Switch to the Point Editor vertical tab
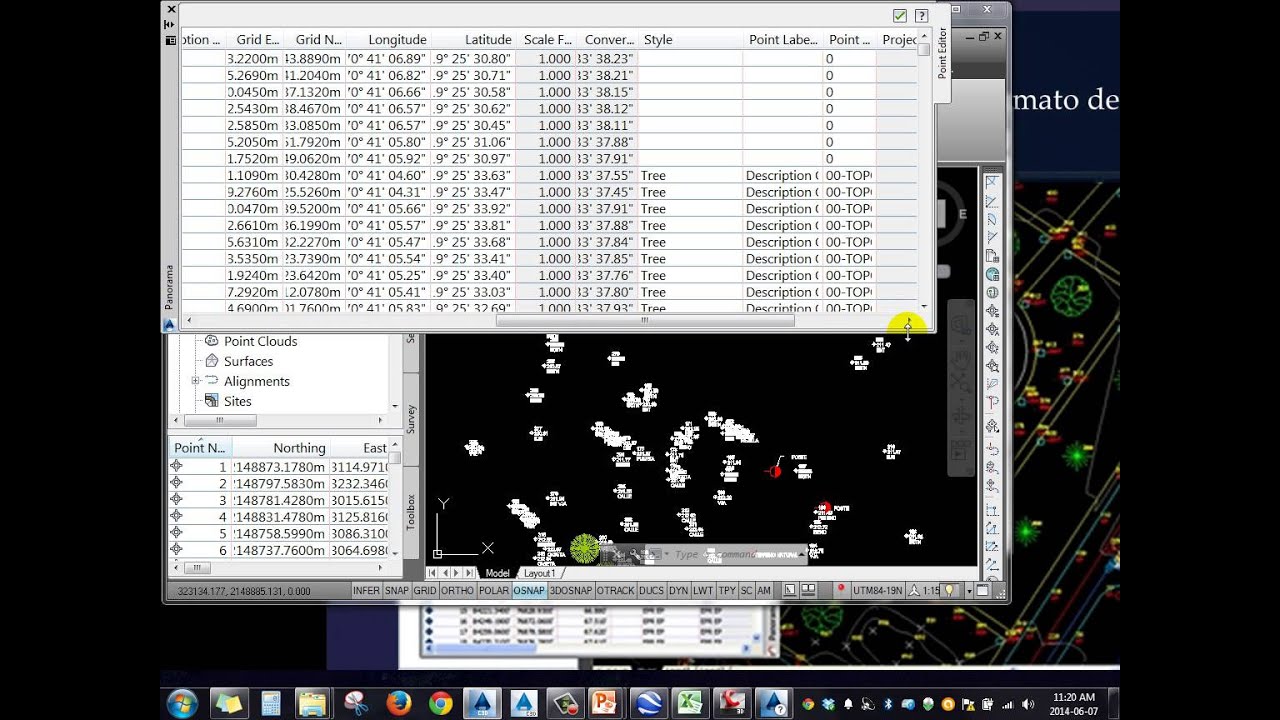The width and height of the screenshot is (1280, 720). [x=942, y=53]
